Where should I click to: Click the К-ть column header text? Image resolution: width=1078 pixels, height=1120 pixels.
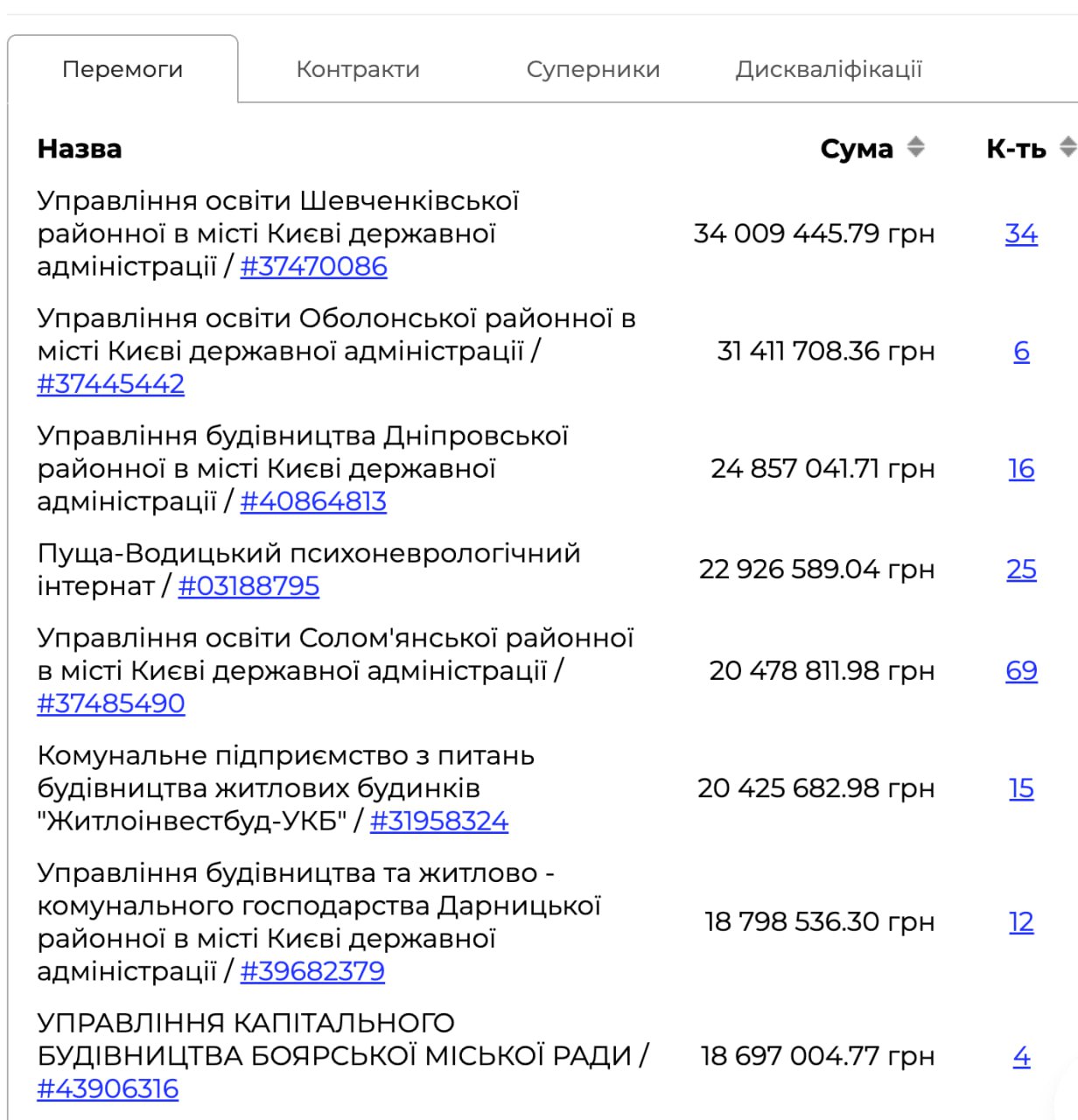click(1016, 149)
